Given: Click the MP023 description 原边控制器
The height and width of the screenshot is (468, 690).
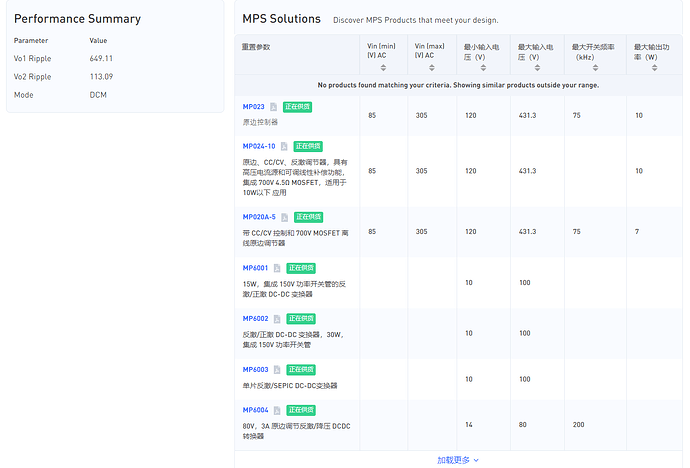Looking at the screenshot, I should (x=260, y=122).
